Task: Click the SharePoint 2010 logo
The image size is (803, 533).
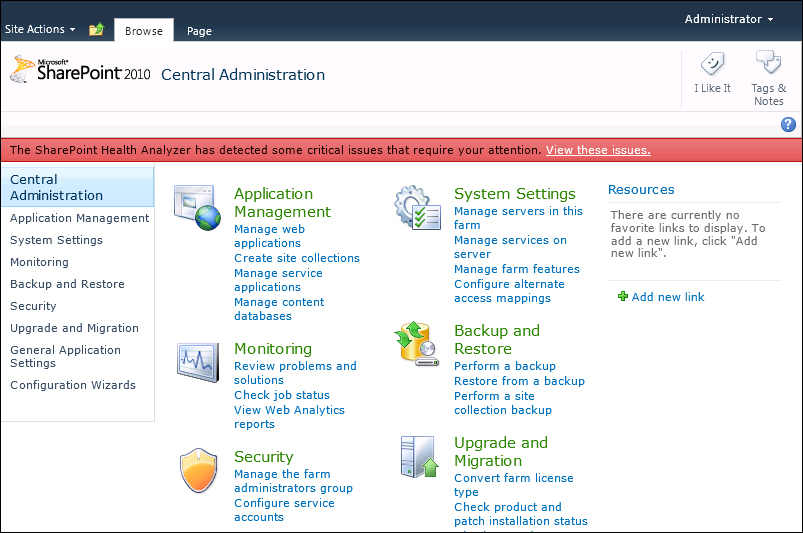Action: point(80,70)
